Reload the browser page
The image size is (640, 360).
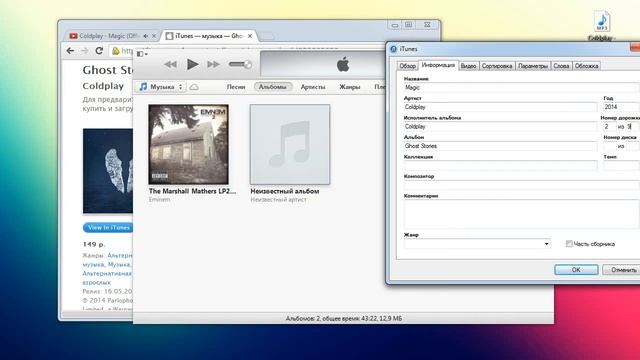99,51
